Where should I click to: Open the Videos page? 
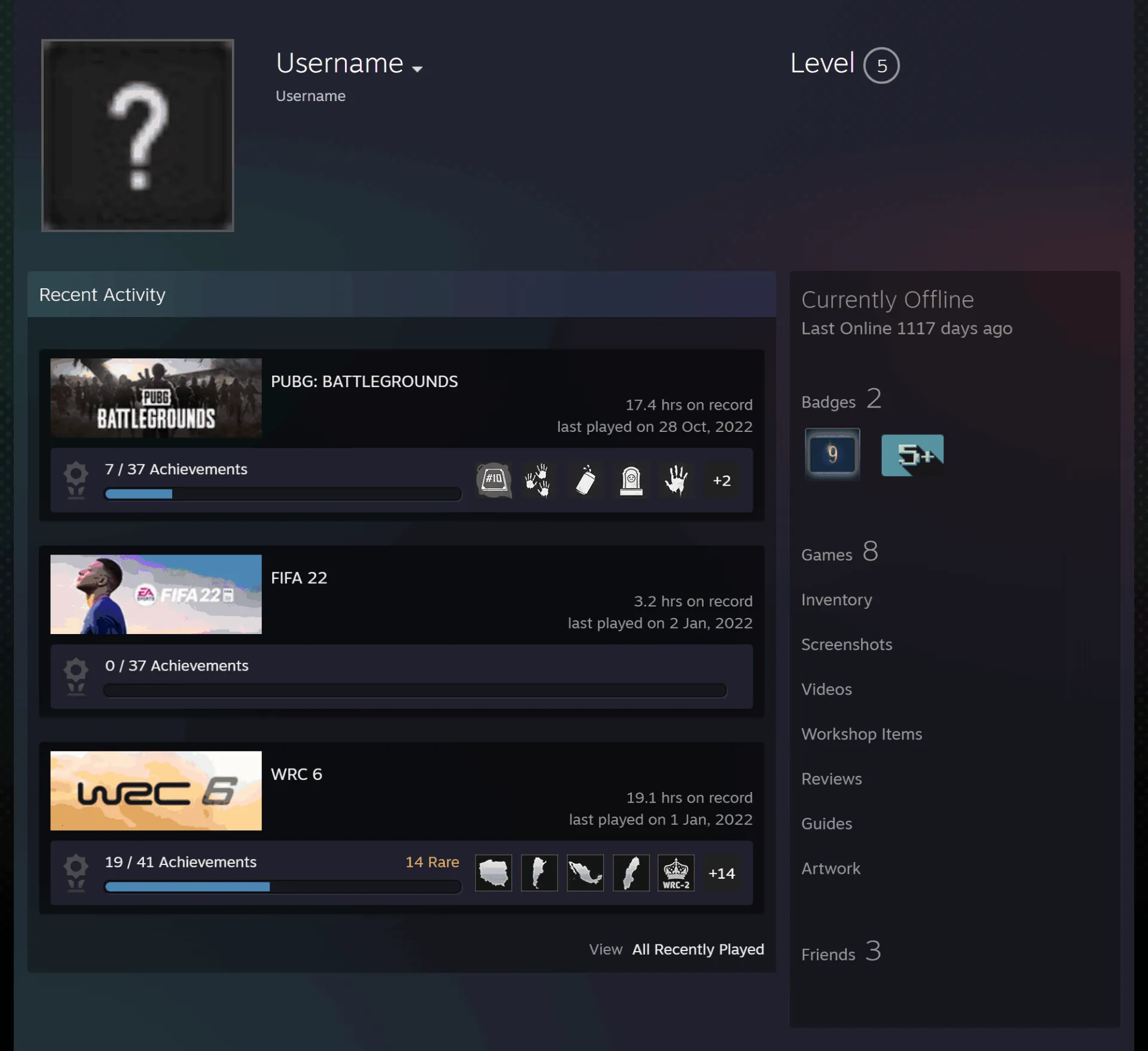click(x=826, y=689)
